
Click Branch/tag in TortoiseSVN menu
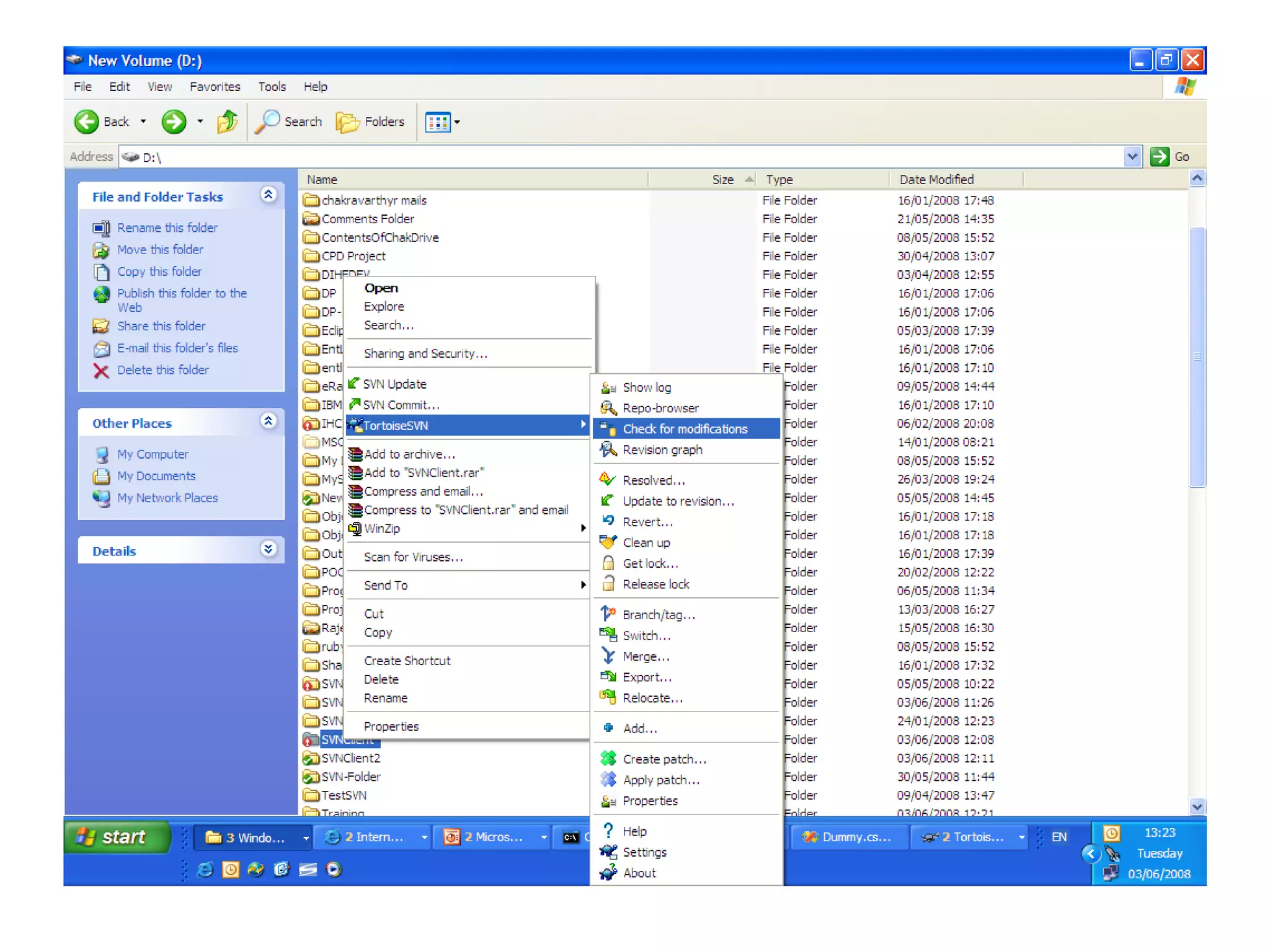coord(658,615)
